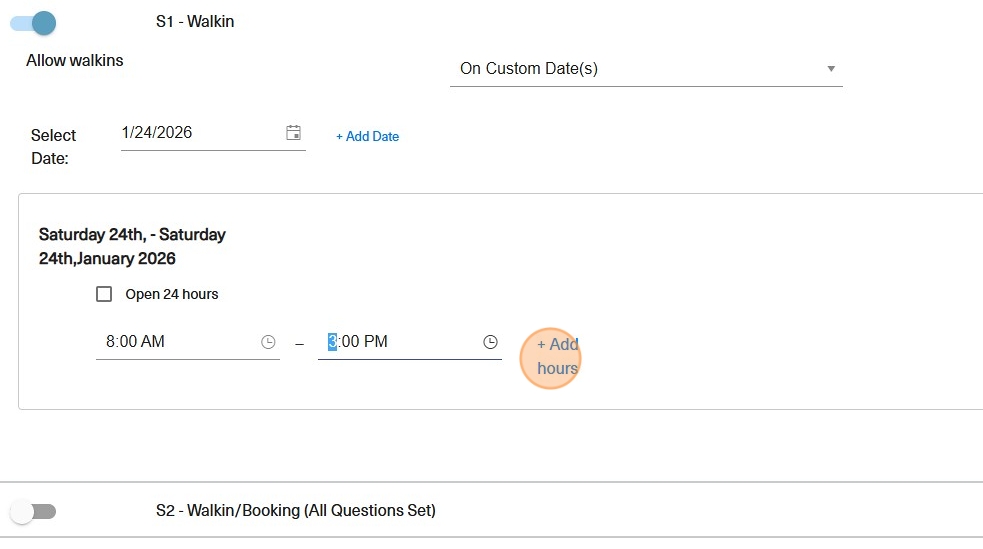Click the Allow walkins dropdown arrow

coord(831,69)
